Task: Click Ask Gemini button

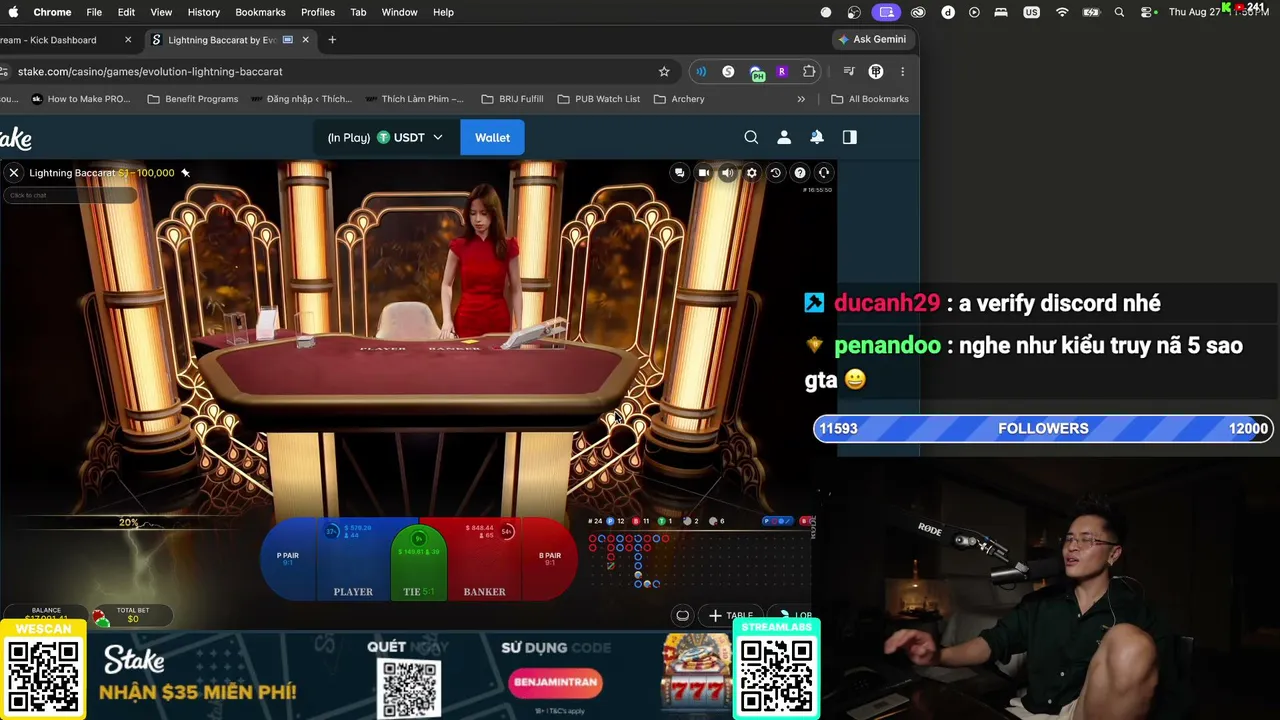Action: [872, 40]
